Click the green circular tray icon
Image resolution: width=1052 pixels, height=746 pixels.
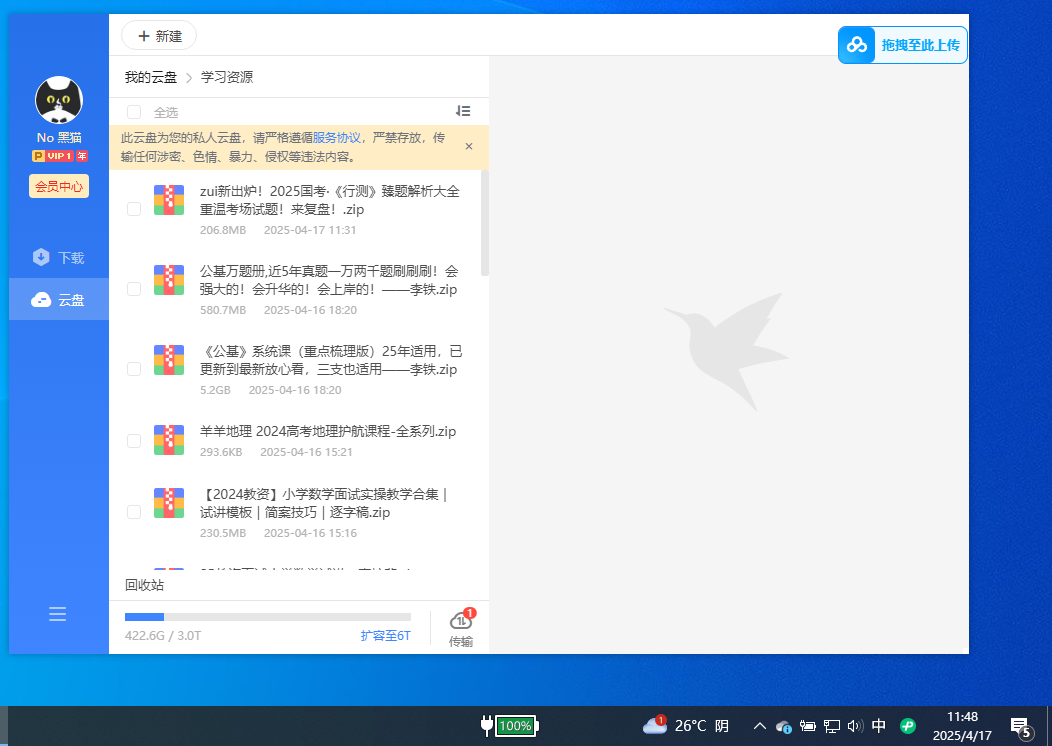908,726
